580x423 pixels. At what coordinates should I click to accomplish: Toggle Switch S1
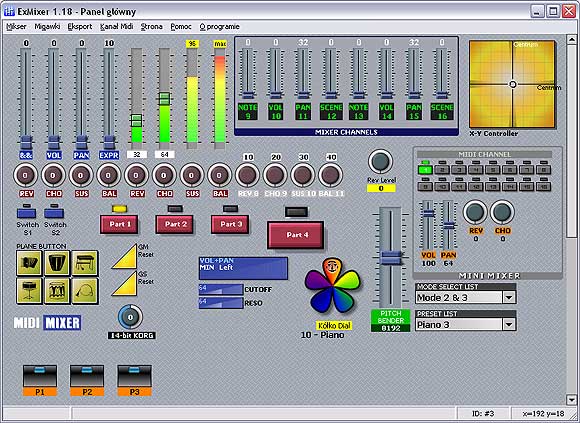point(27,213)
